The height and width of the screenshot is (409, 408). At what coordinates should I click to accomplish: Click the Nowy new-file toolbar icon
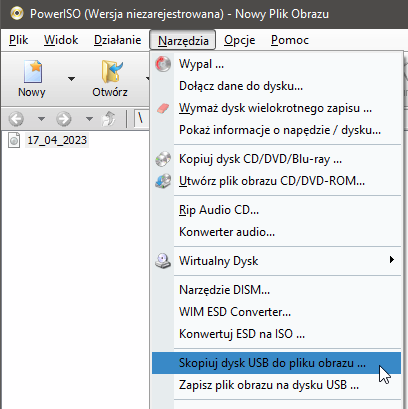pyautogui.click(x=33, y=71)
